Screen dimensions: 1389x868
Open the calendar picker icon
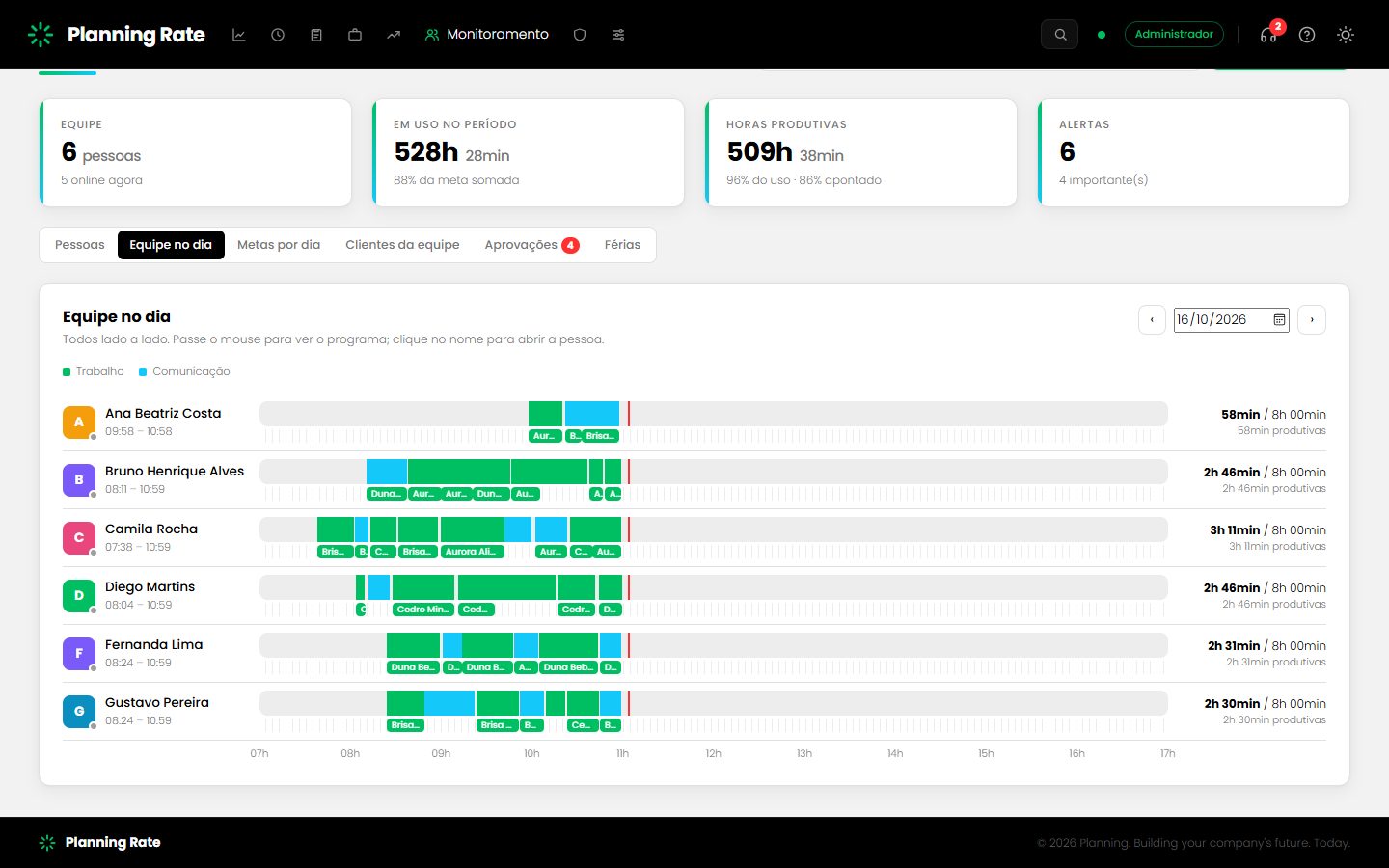[x=1279, y=319]
